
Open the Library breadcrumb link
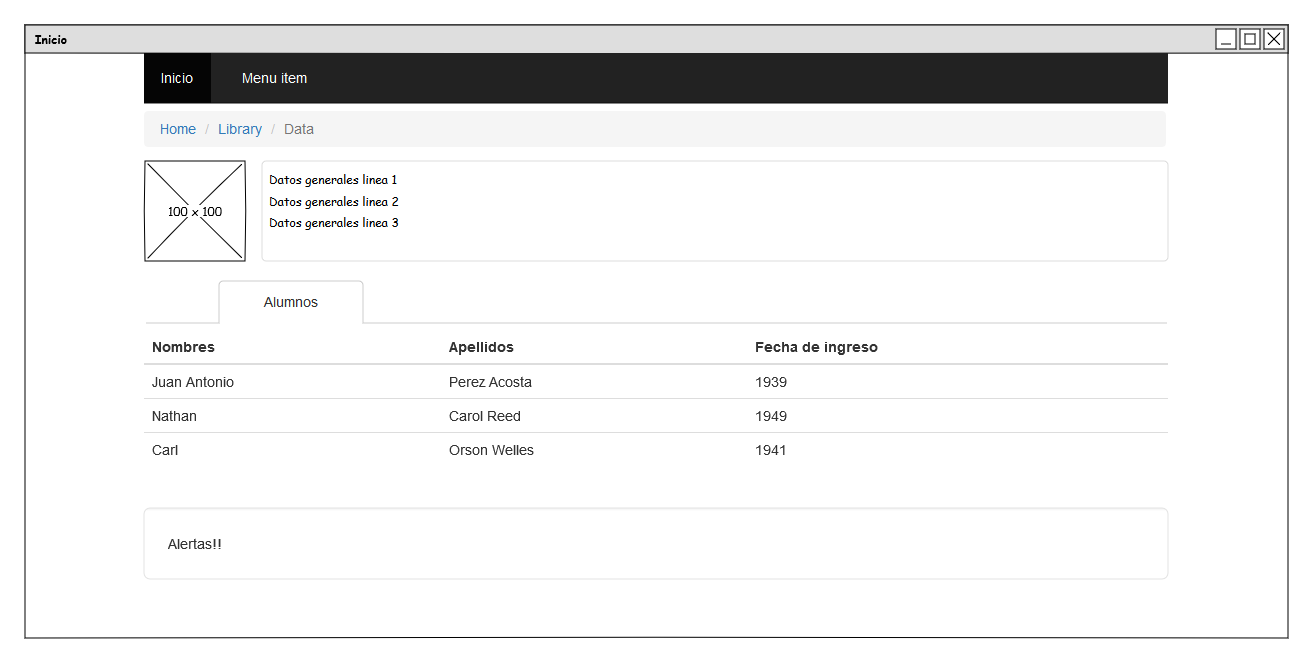coord(240,129)
